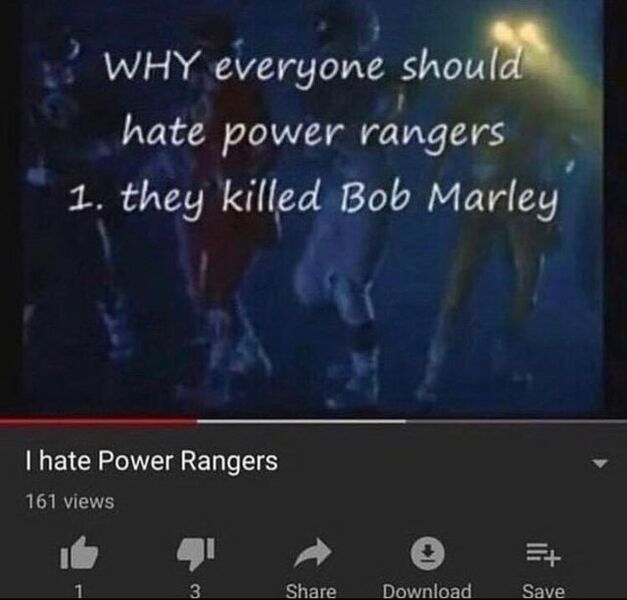Screen dimensions: 627x600
Task: Click the 161 views text
Action: click(x=70, y=502)
